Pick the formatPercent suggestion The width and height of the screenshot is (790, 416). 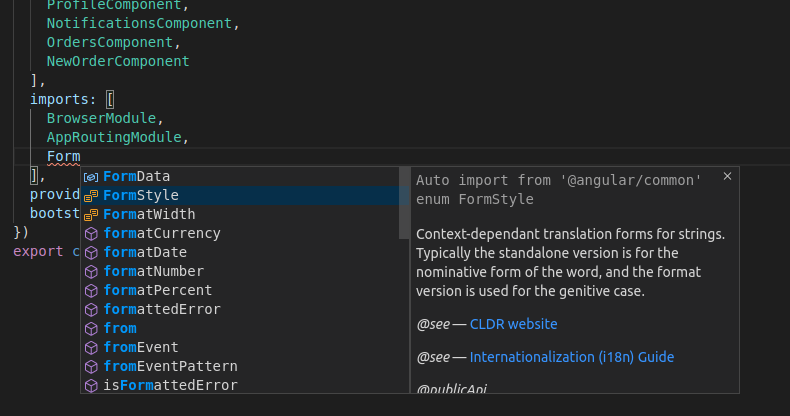[157, 290]
